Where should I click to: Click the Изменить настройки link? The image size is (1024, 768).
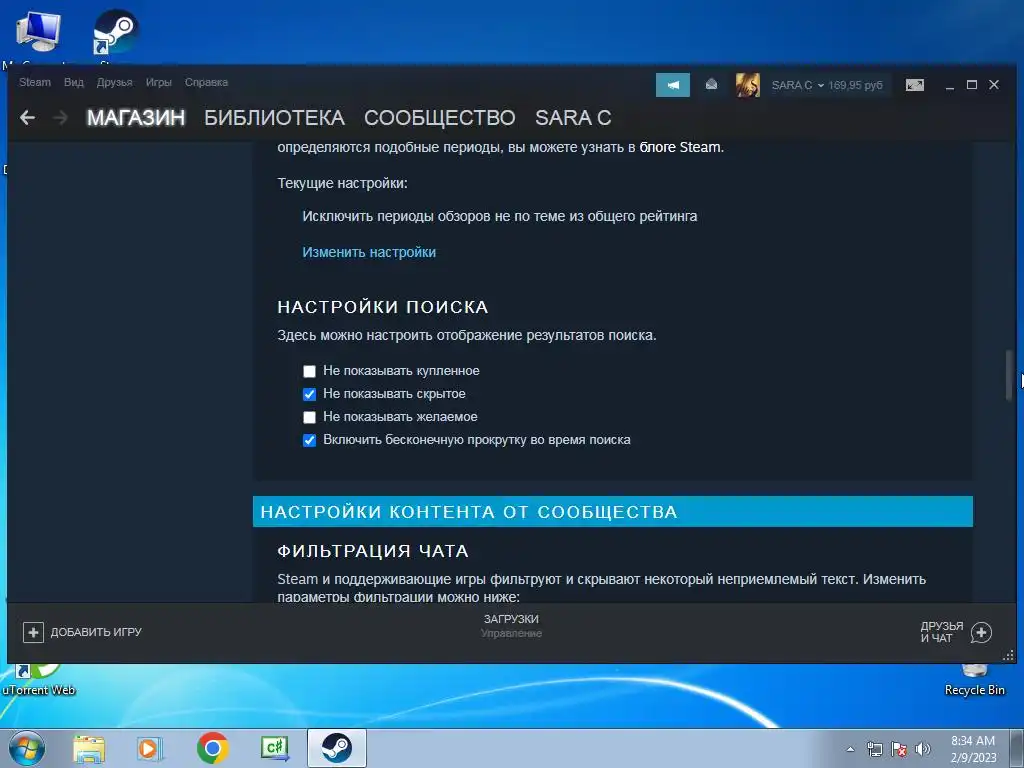(369, 252)
